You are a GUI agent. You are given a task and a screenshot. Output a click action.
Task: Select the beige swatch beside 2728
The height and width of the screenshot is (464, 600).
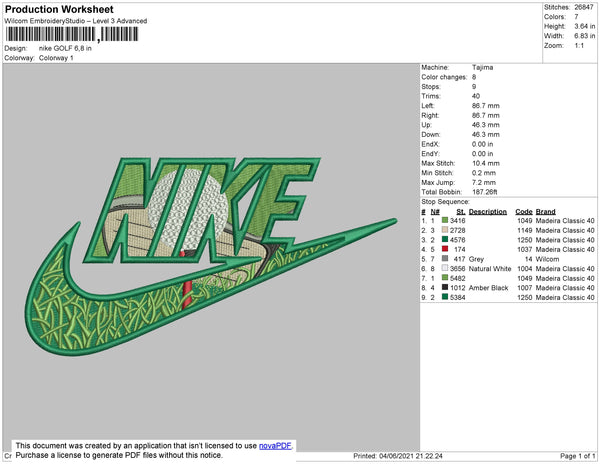point(445,230)
